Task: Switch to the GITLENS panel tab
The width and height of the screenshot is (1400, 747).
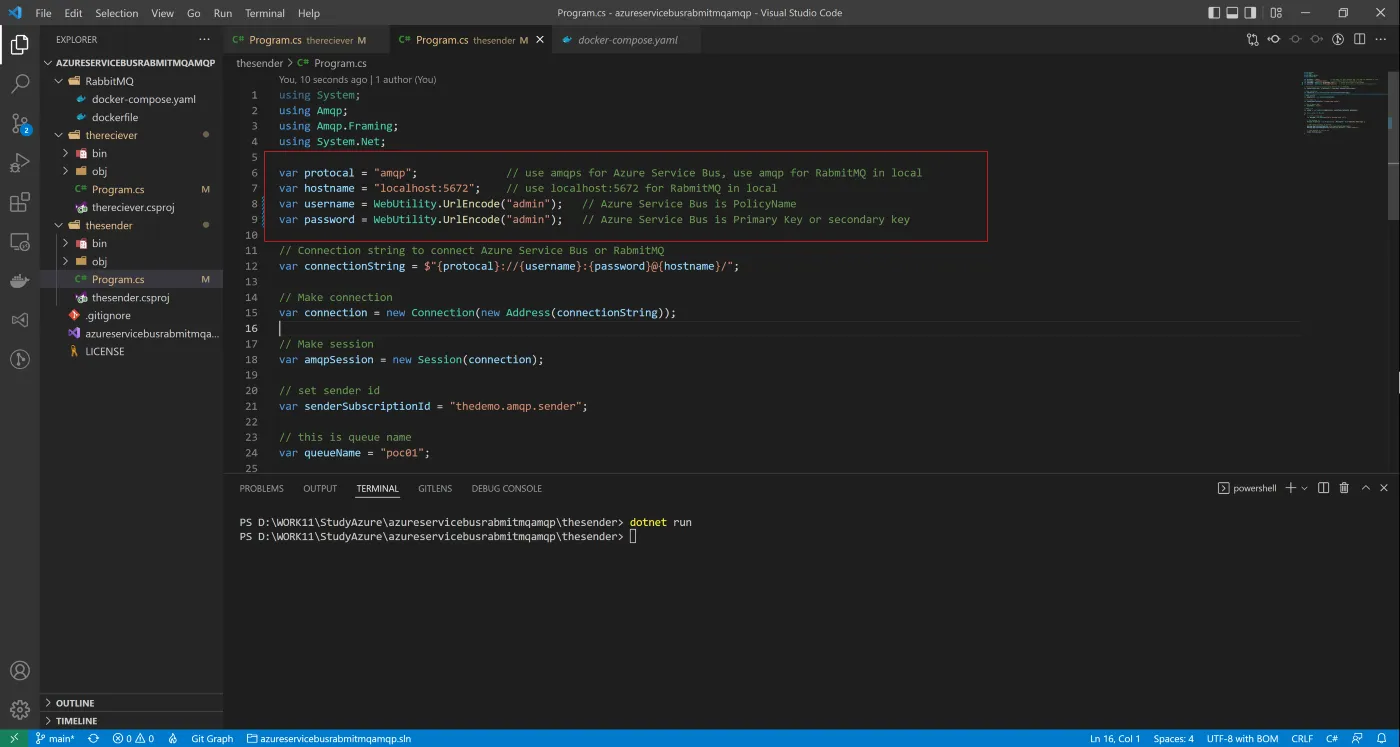Action: click(435, 488)
